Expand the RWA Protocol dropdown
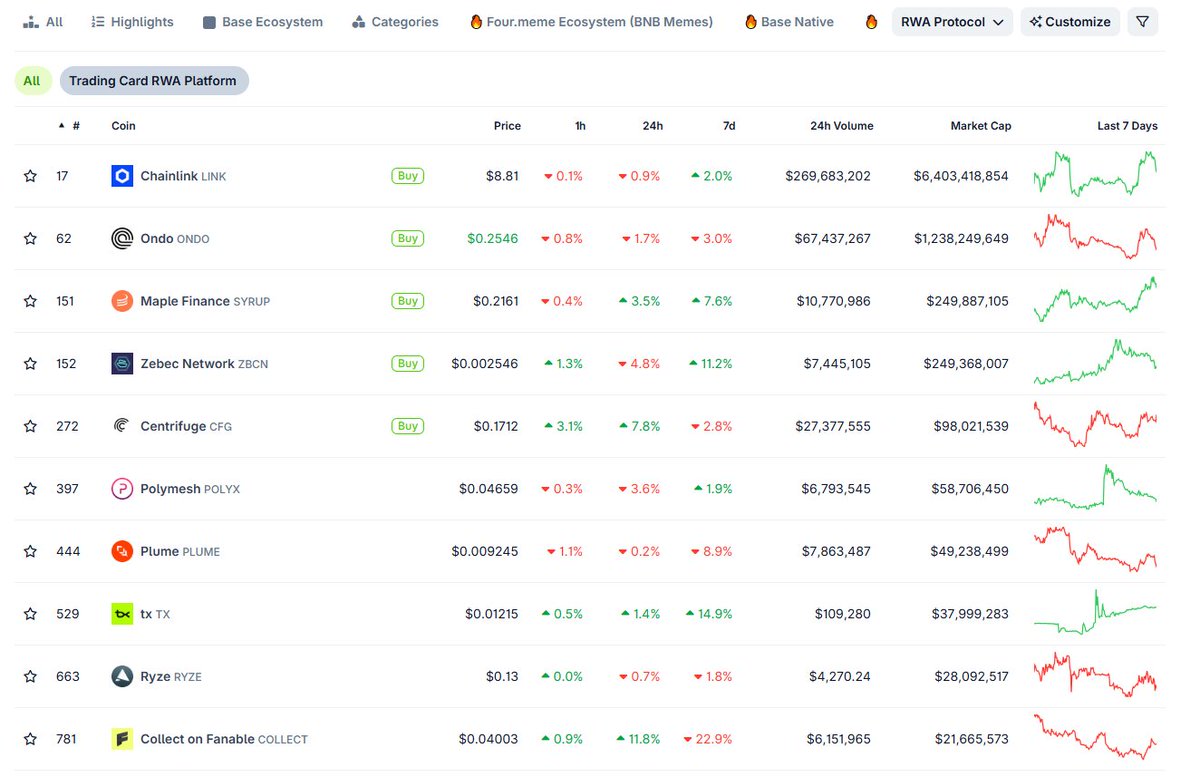Viewport: 1200px width, 777px height. pyautogui.click(x=952, y=22)
